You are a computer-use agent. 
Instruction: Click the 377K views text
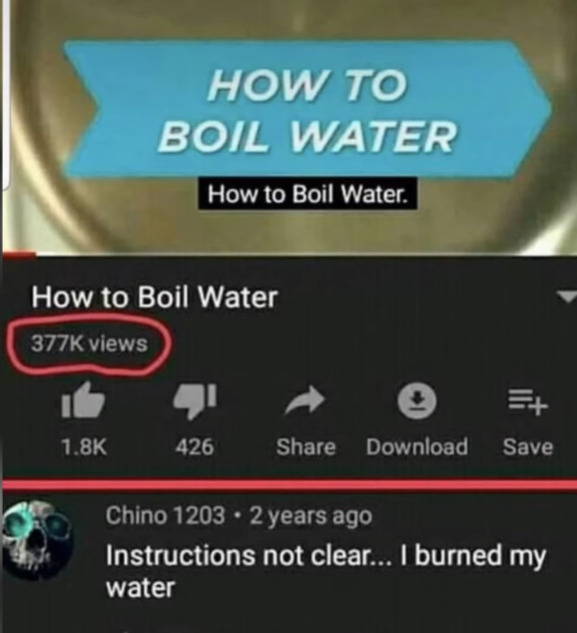pos(89,344)
